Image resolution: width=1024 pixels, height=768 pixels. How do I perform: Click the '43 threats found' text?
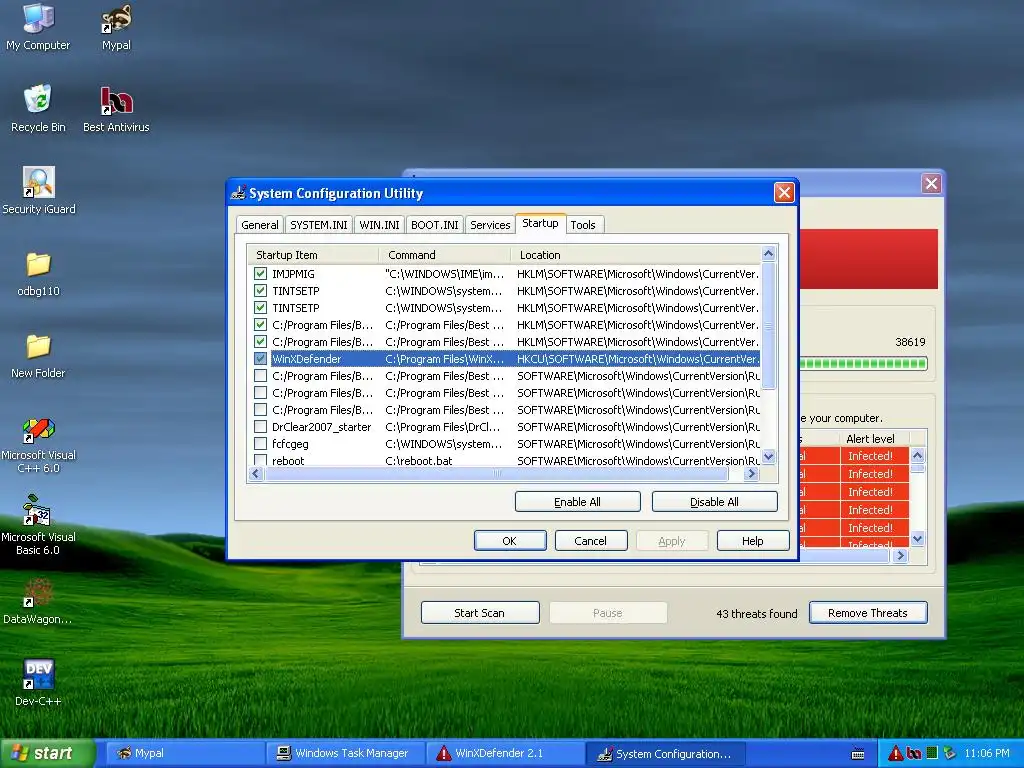pyautogui.click(x=756, y=614)
